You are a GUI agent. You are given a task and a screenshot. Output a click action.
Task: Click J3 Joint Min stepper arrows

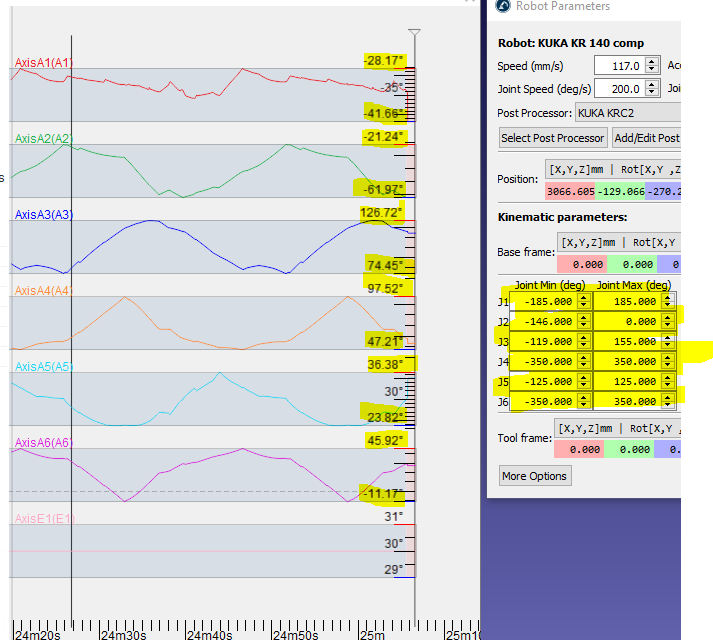584,342
